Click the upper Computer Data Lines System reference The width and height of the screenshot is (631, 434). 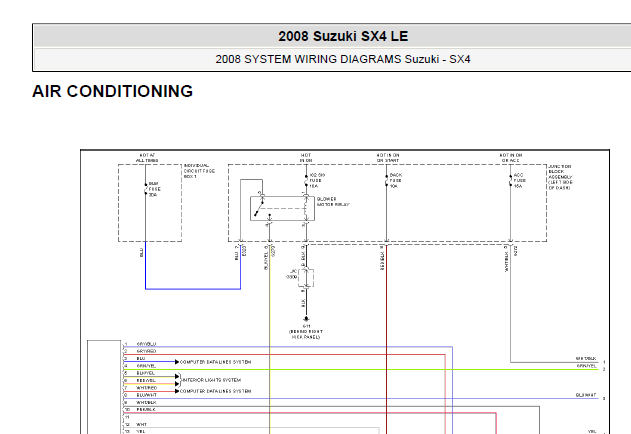(215, 362)
